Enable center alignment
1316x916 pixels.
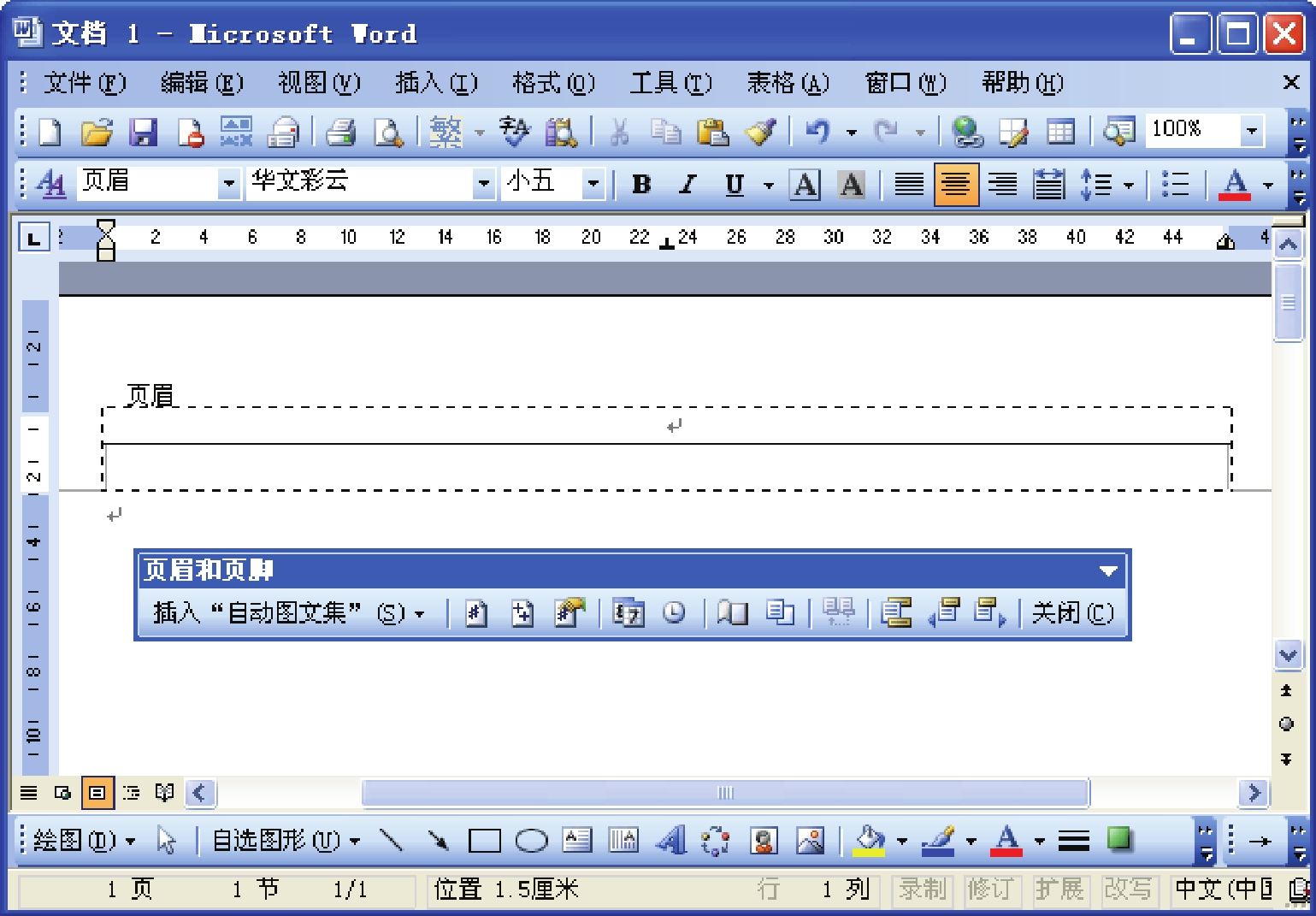(x=956, y=184)
